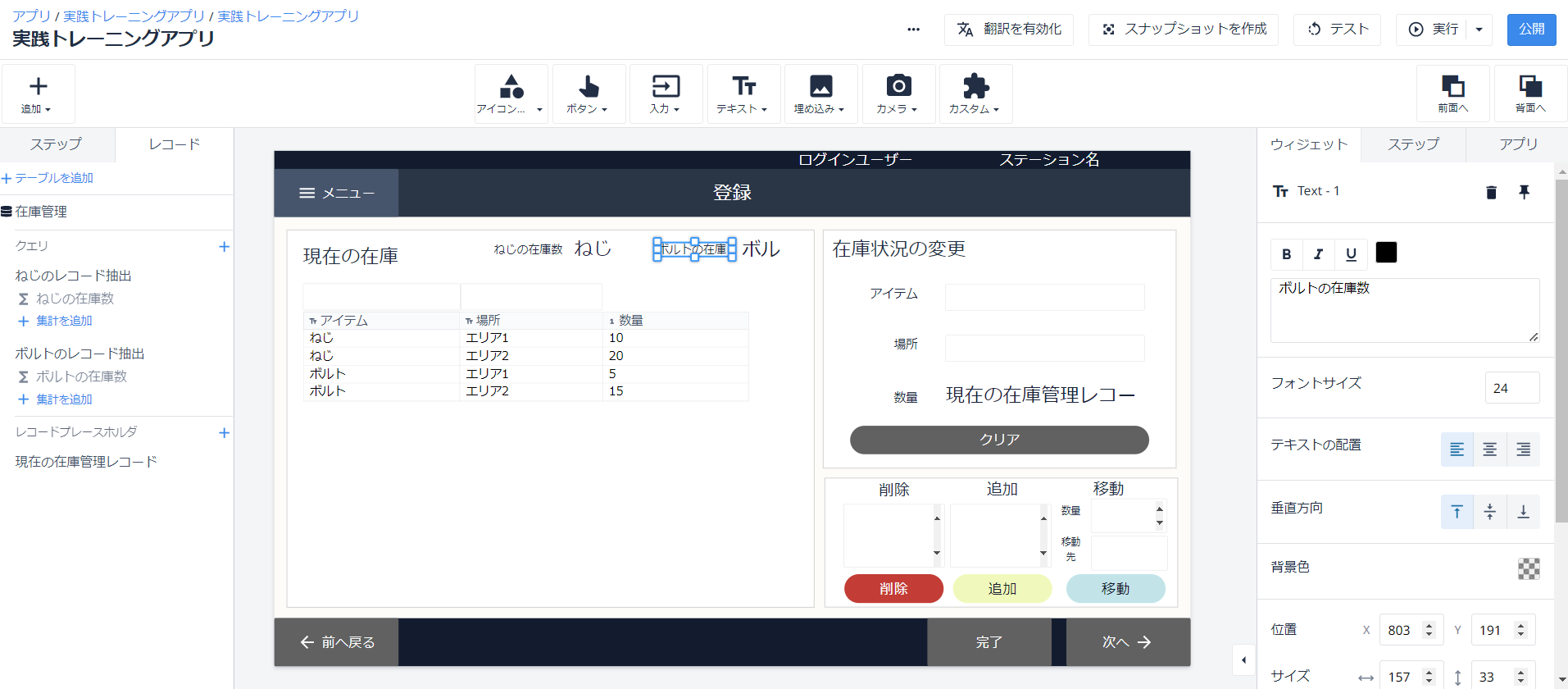This screenshot has height=689, width=1568.
Task: Step up the 数量 number input
Action: pyautogui.click(x=1159, y=509)
